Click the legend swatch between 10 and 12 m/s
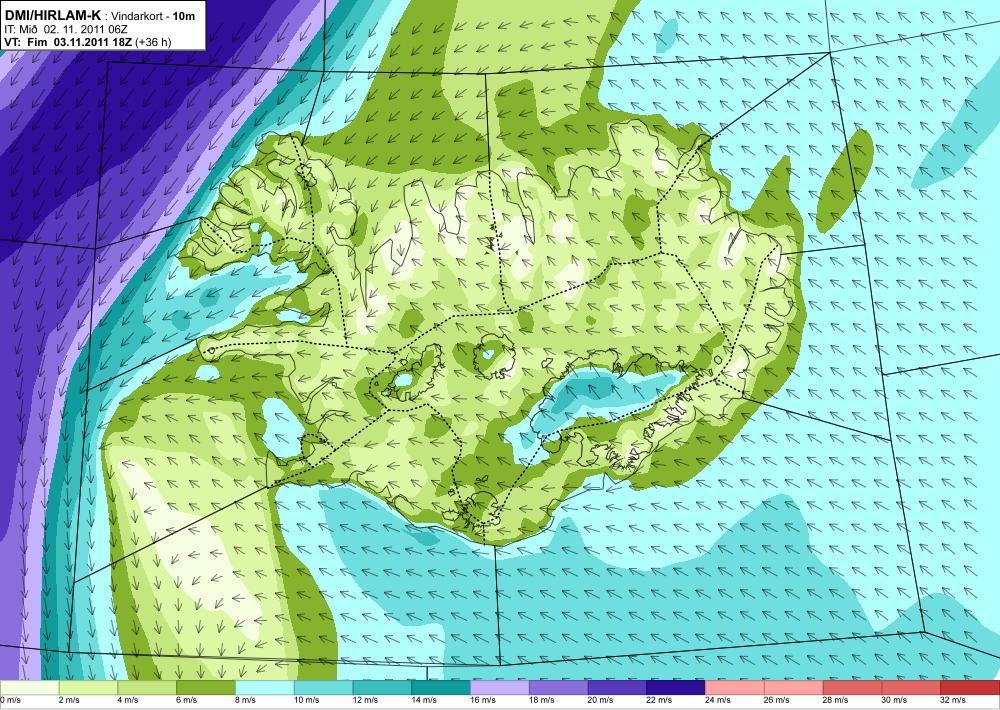The height and width of the screenshot is (710, 1000). tap(323, 688)
